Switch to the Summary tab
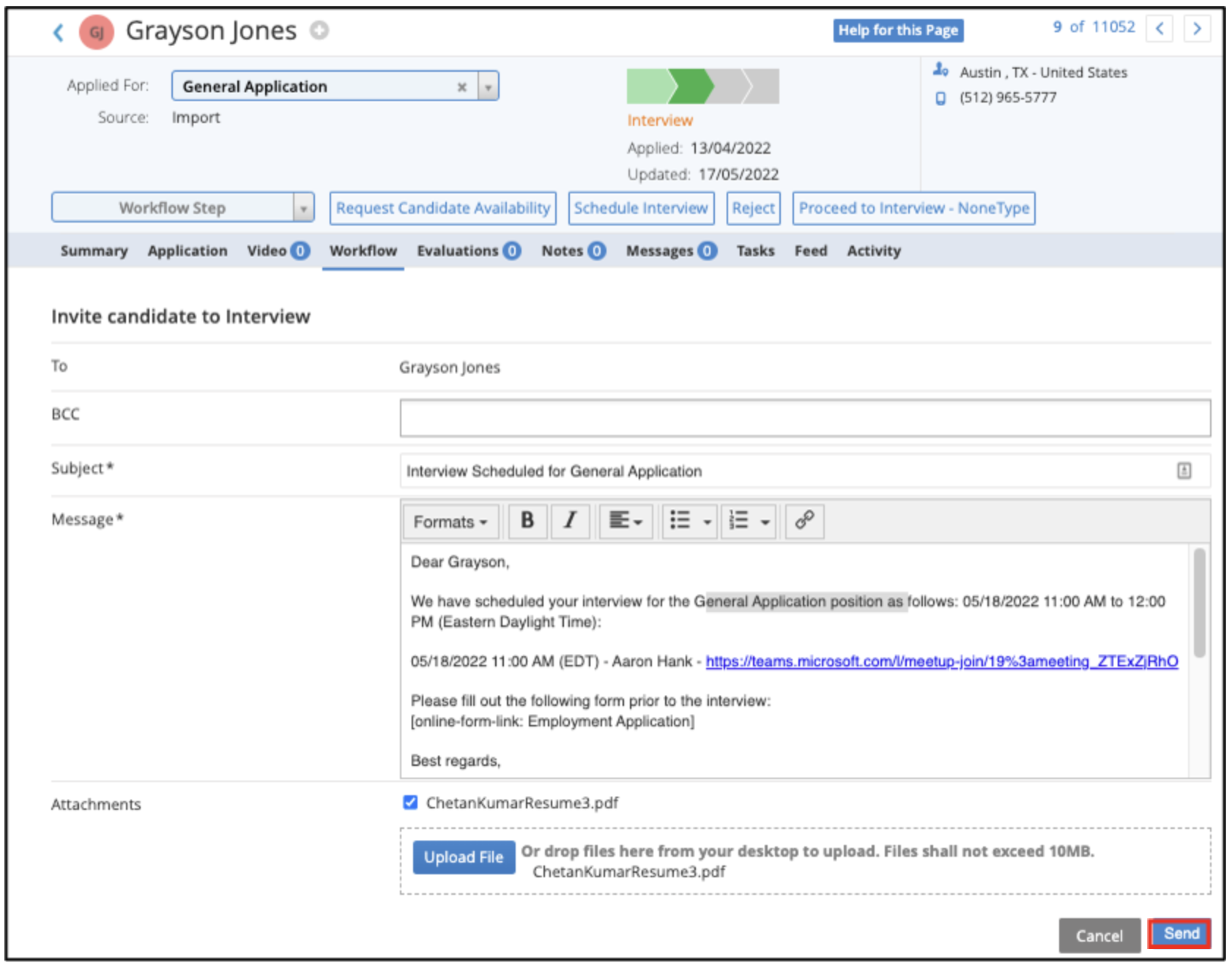 94,251
